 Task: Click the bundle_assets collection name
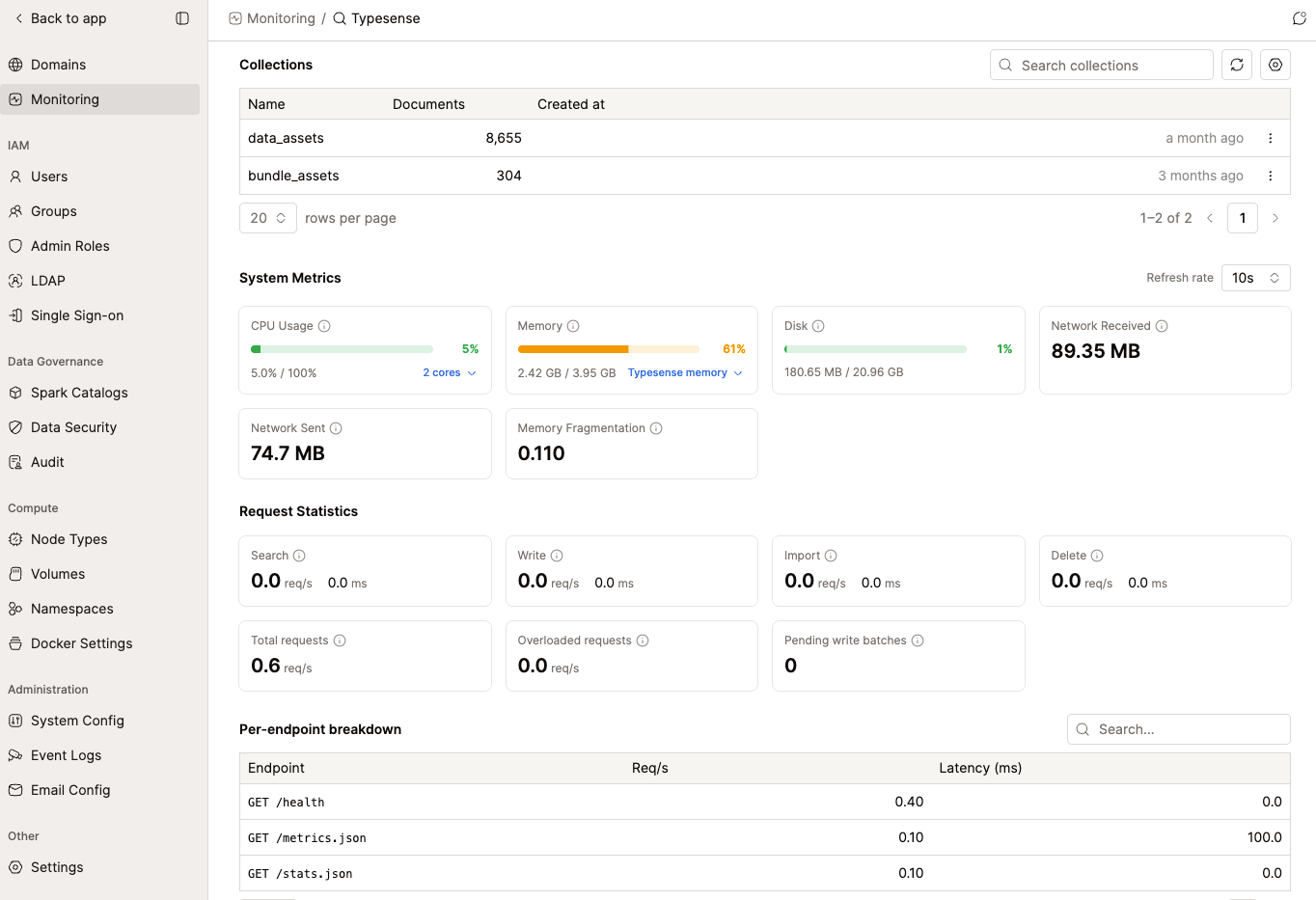293,176
